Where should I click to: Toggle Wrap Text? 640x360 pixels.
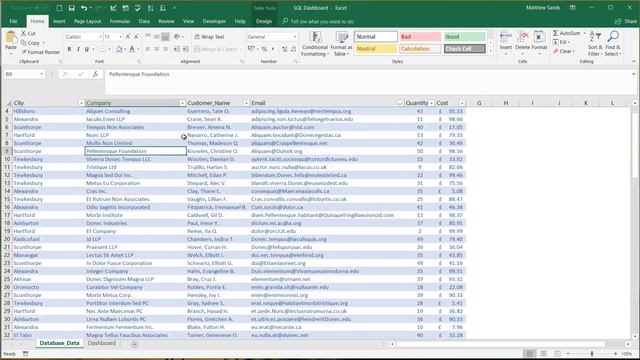click(x=209, y=37)
